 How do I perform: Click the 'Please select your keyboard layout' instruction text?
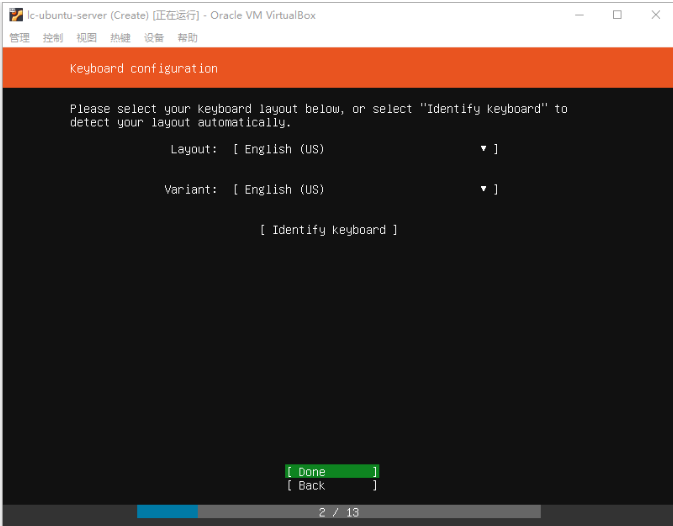[x=318, y=115]
